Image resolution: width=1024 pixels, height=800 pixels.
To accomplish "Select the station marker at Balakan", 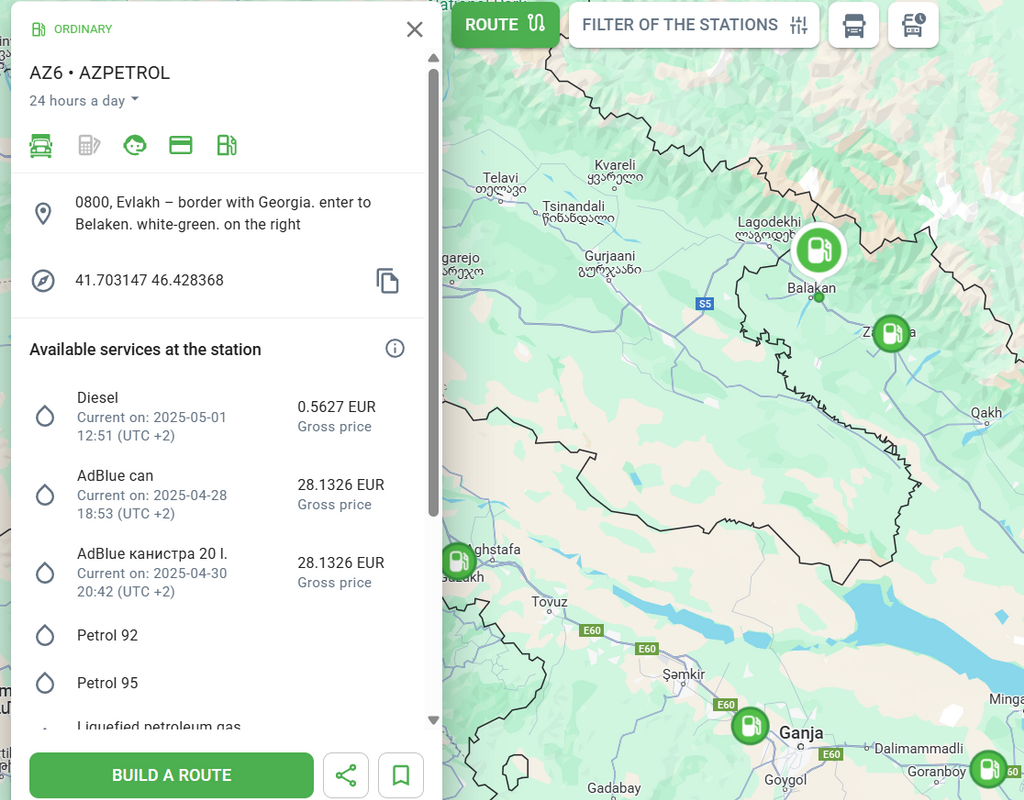I will click(819, 251).
